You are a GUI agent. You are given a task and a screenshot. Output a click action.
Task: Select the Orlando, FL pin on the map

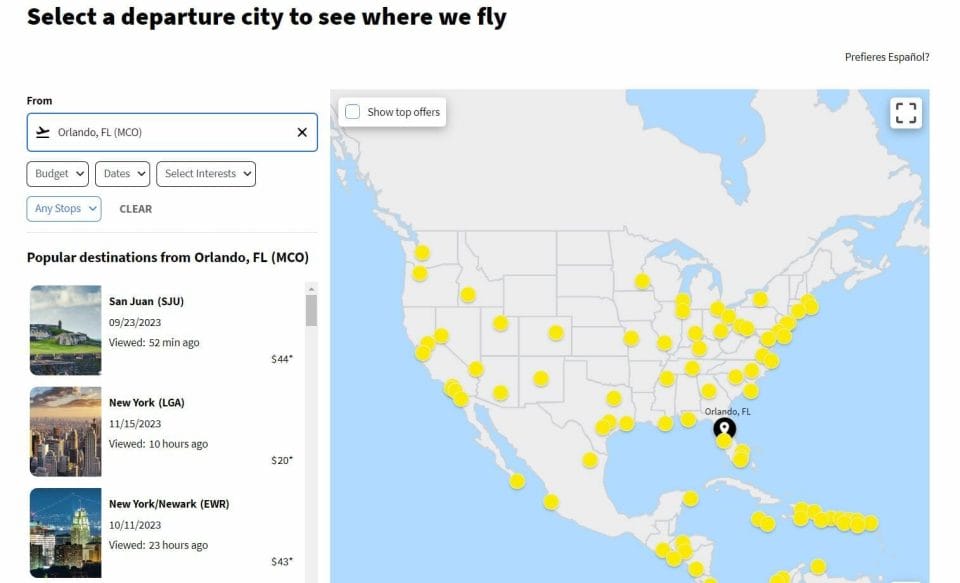coord(725,428)
